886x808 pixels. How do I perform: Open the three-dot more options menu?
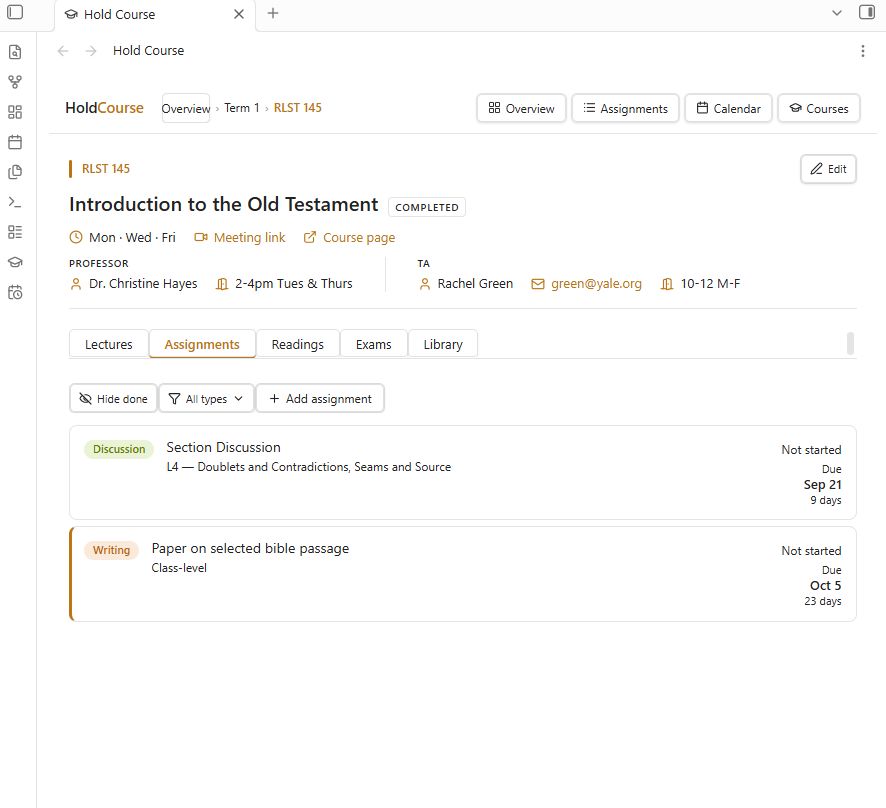pyautogui.click(x=862, y=51)
